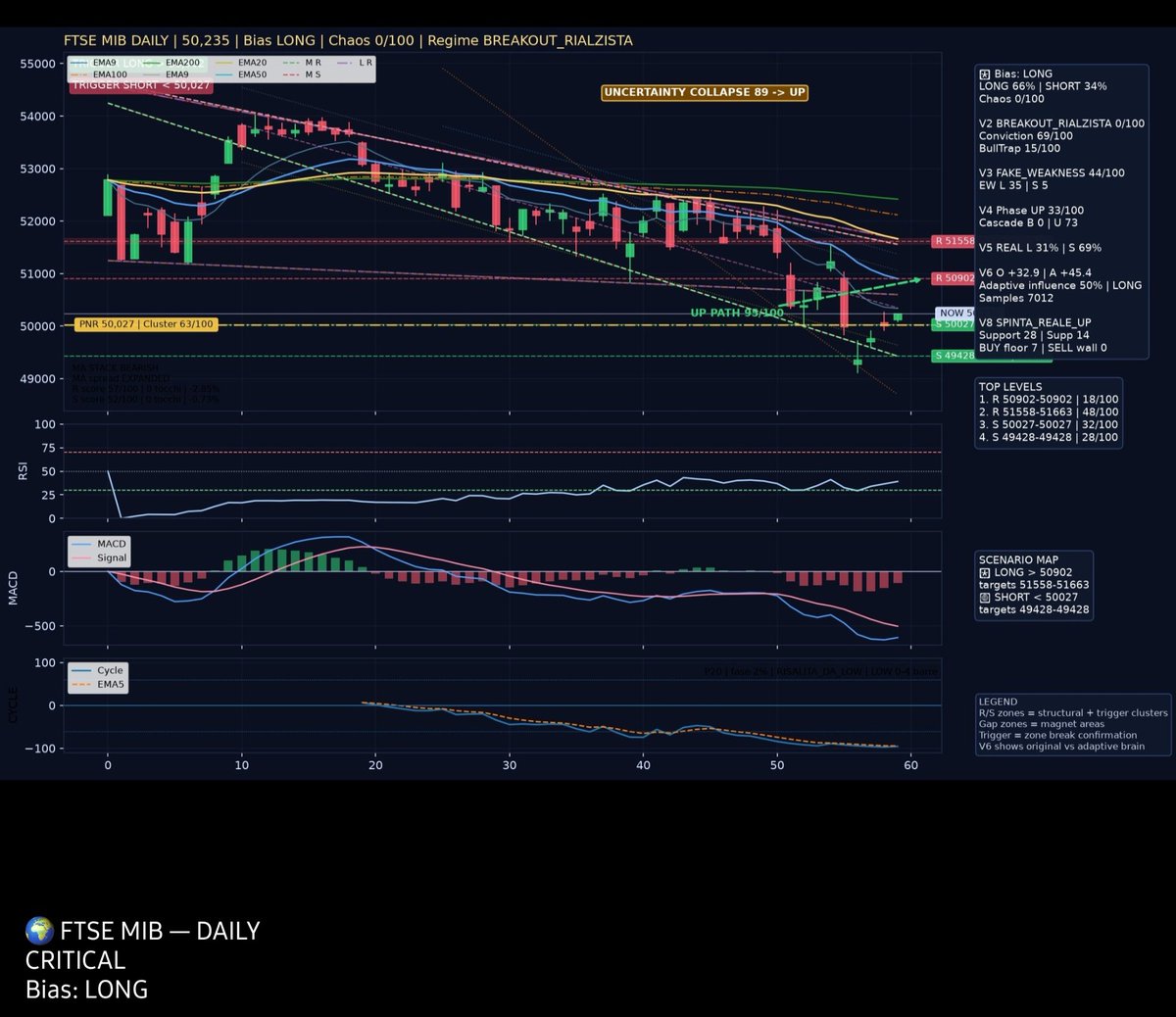Click the green S 49428 price tag

[x=954, y=356]
